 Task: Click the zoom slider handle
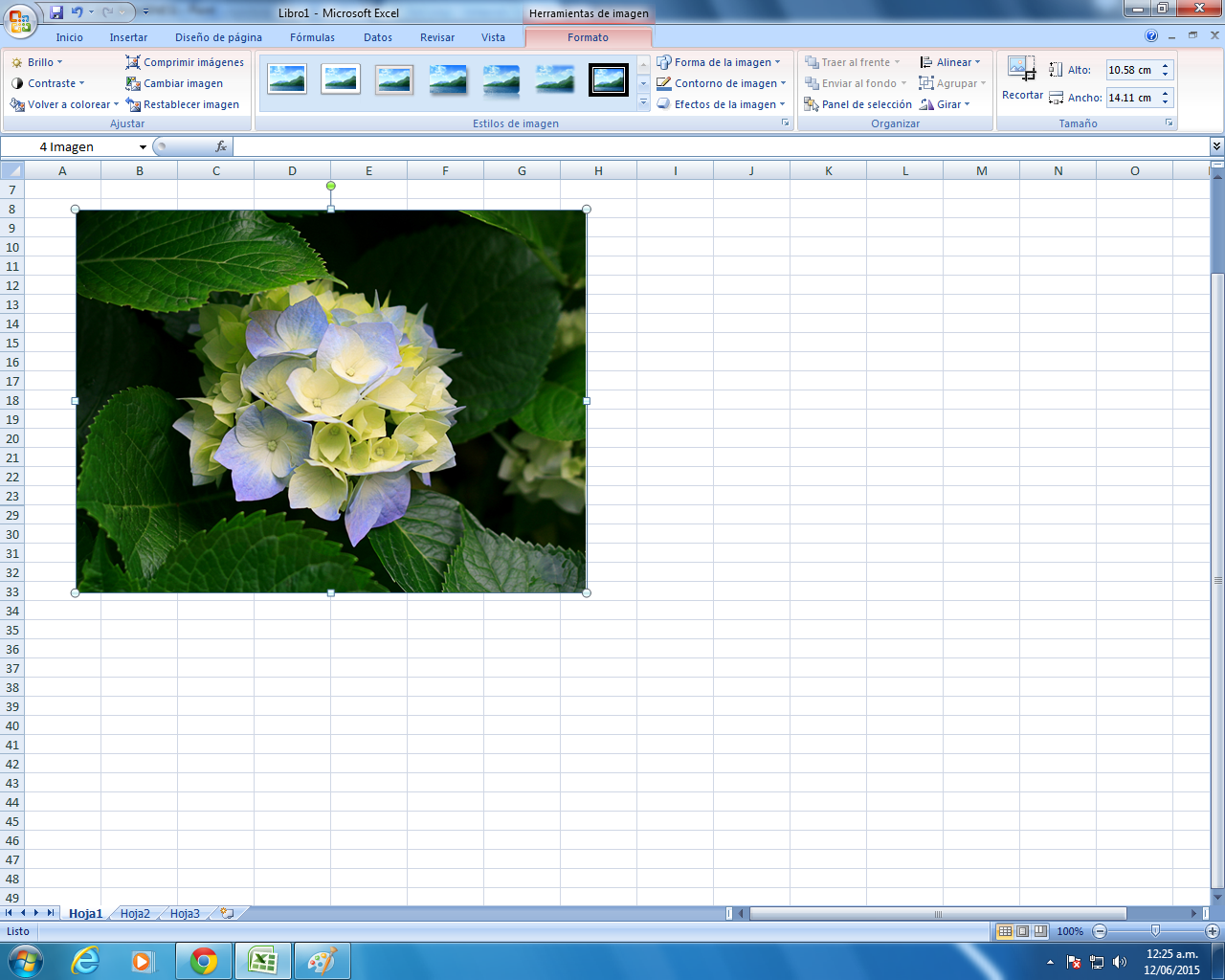point(1155,931)
